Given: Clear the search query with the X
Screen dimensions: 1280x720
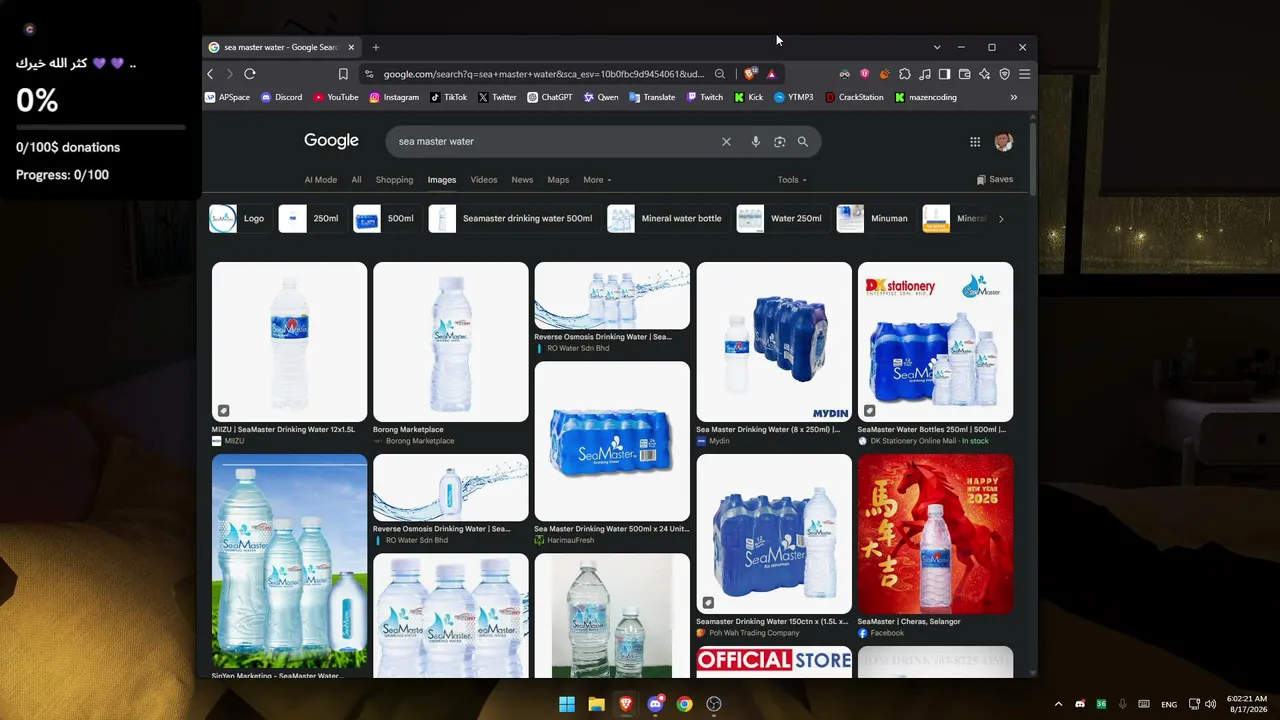Looking at the screenshot, I should [727, 142].
